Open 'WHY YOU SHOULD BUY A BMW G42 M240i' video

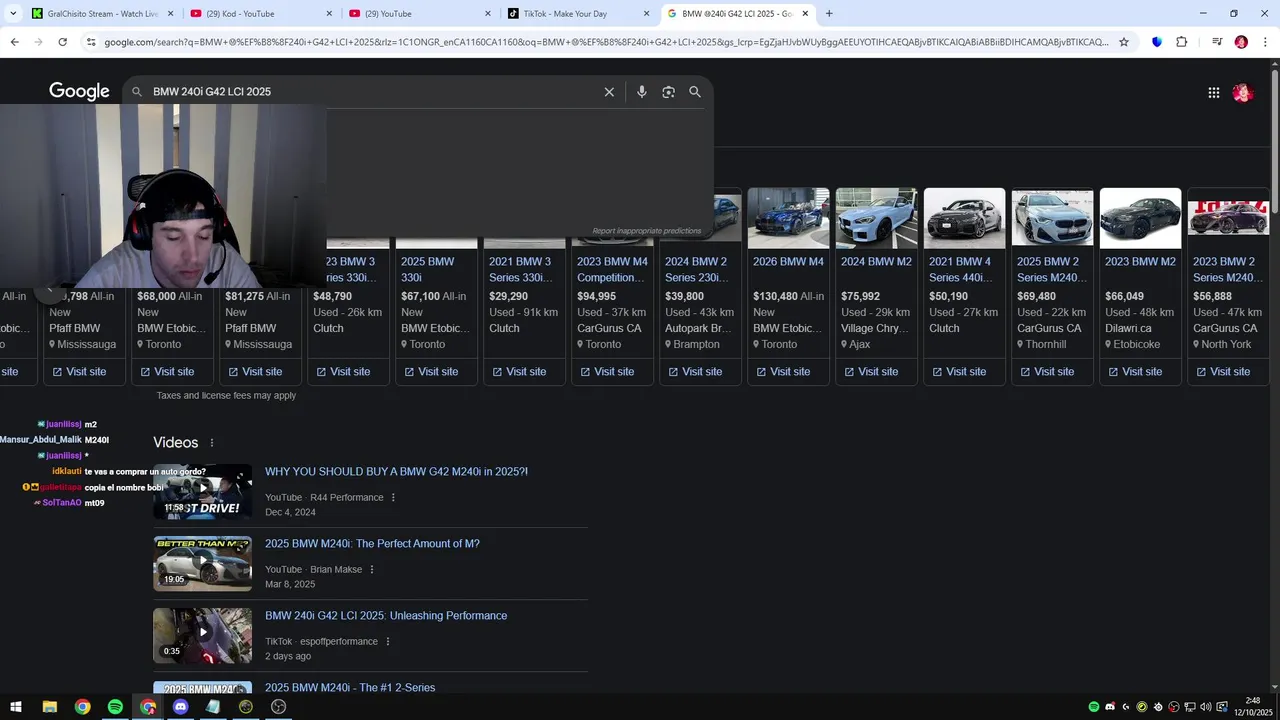coord(396,472)
